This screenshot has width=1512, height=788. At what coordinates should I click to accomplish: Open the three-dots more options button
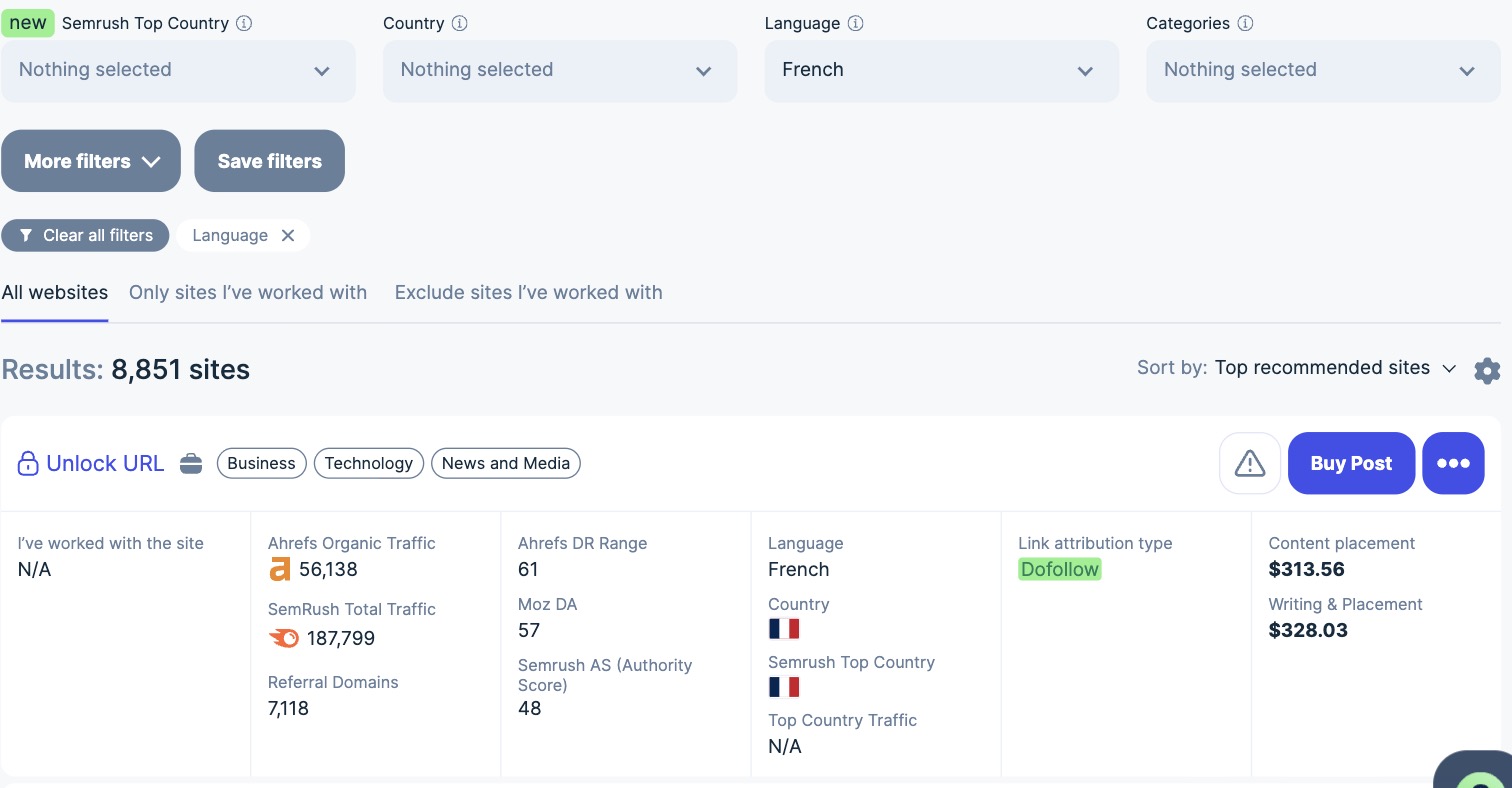coord(1453,463)
